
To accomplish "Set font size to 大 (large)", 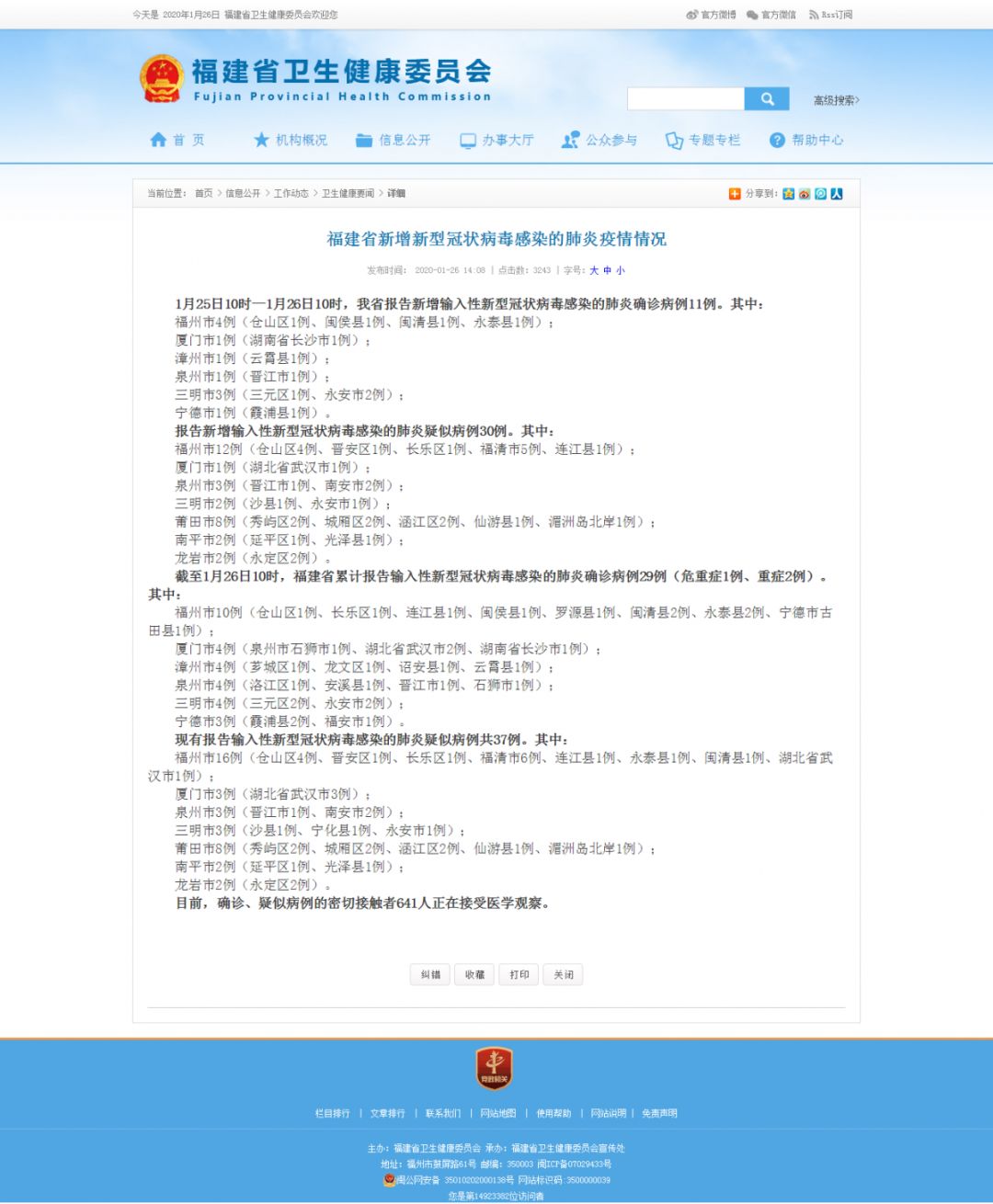I will pos(594,270).
